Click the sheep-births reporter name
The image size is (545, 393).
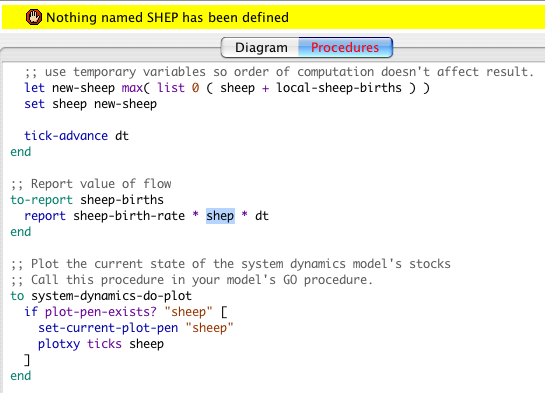tap(122, 200)
